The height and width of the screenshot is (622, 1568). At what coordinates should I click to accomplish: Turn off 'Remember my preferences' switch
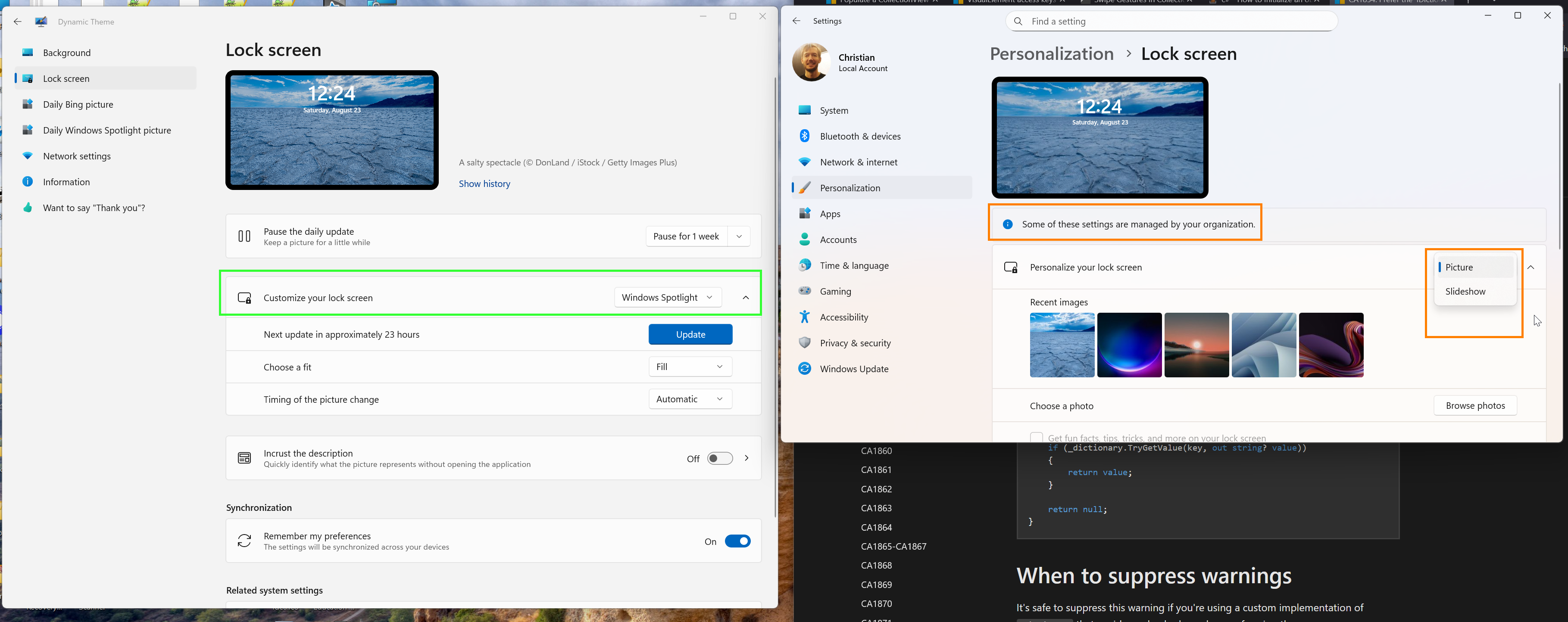coord(738,541)
